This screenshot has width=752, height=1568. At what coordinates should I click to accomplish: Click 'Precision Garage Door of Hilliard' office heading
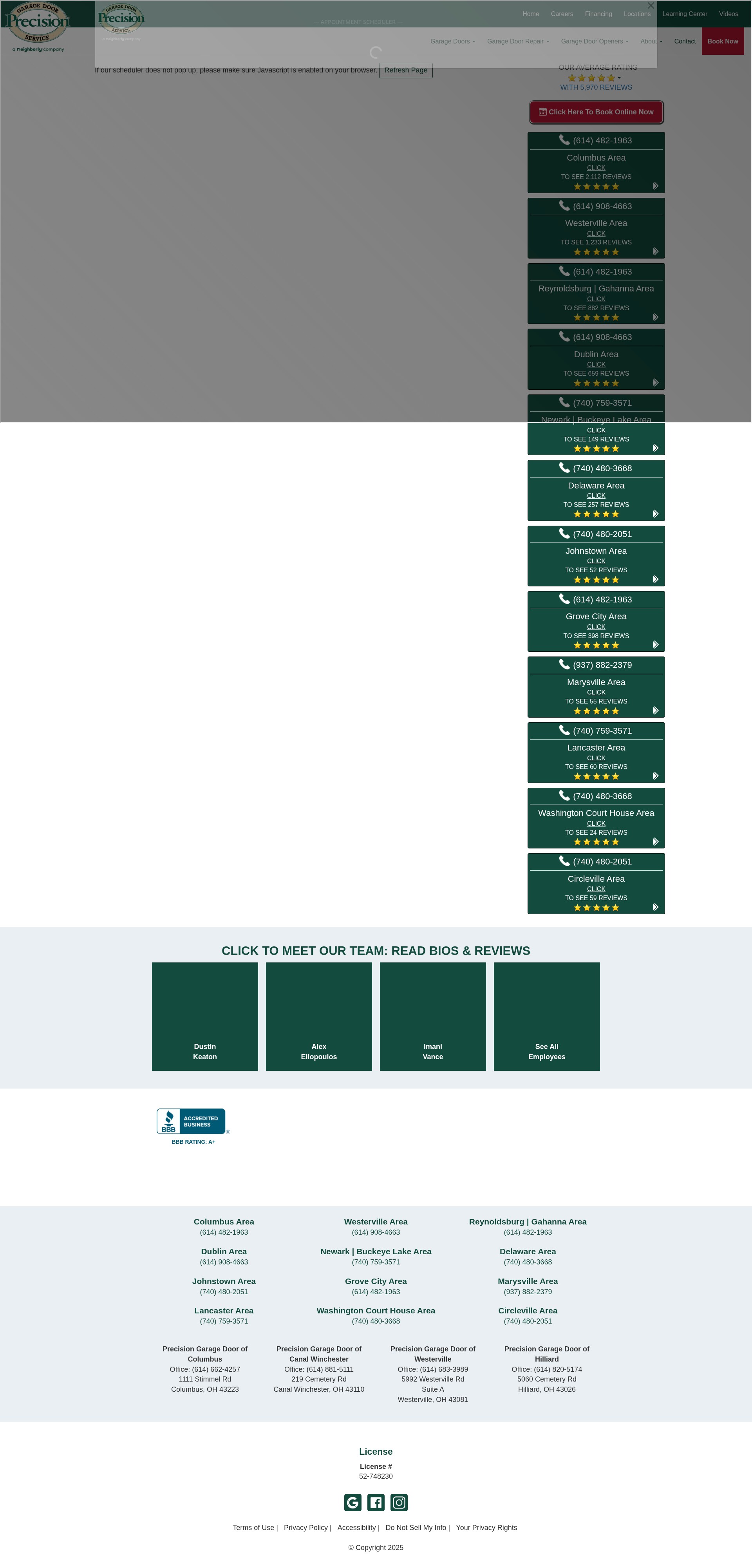click(x=547, y=1354)
